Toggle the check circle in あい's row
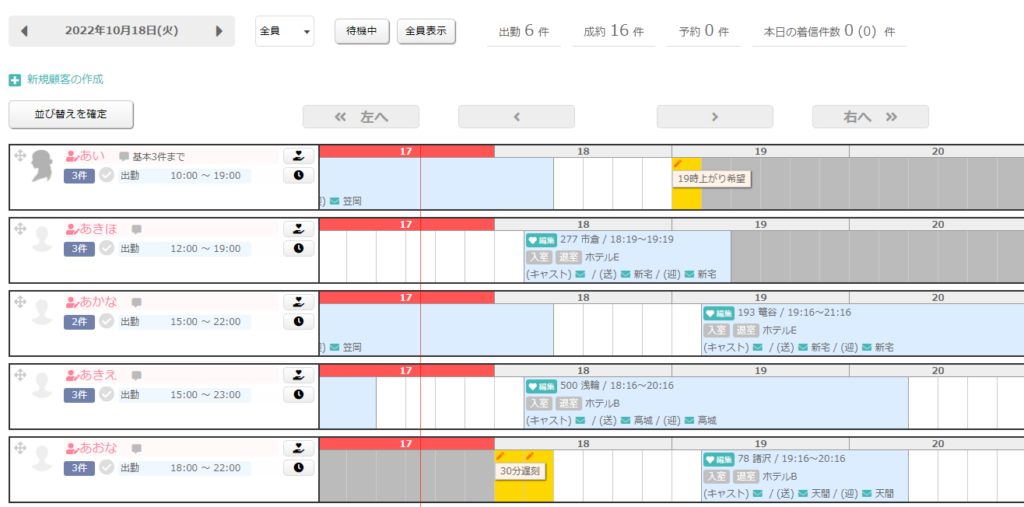 [106, 175]
